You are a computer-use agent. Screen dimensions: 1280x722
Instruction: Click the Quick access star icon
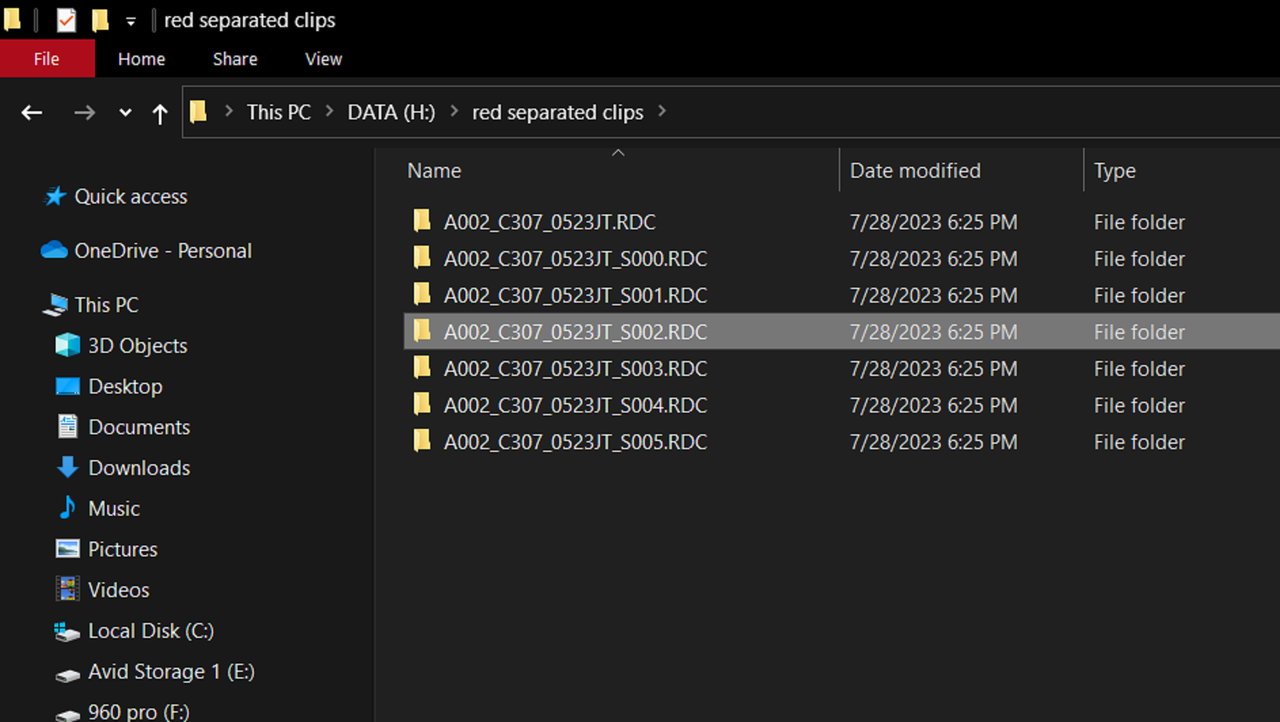tap(55, 196)
